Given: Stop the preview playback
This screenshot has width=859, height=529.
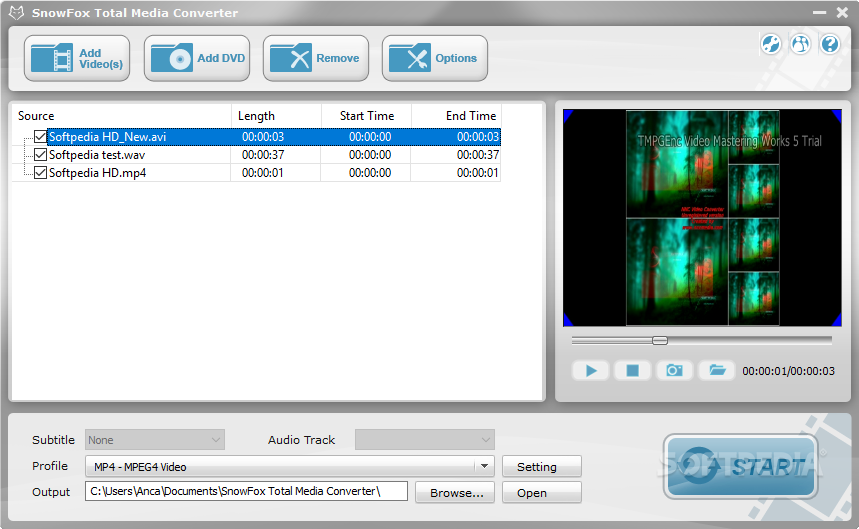Looking at the screenshot, I should click(632, 371).
